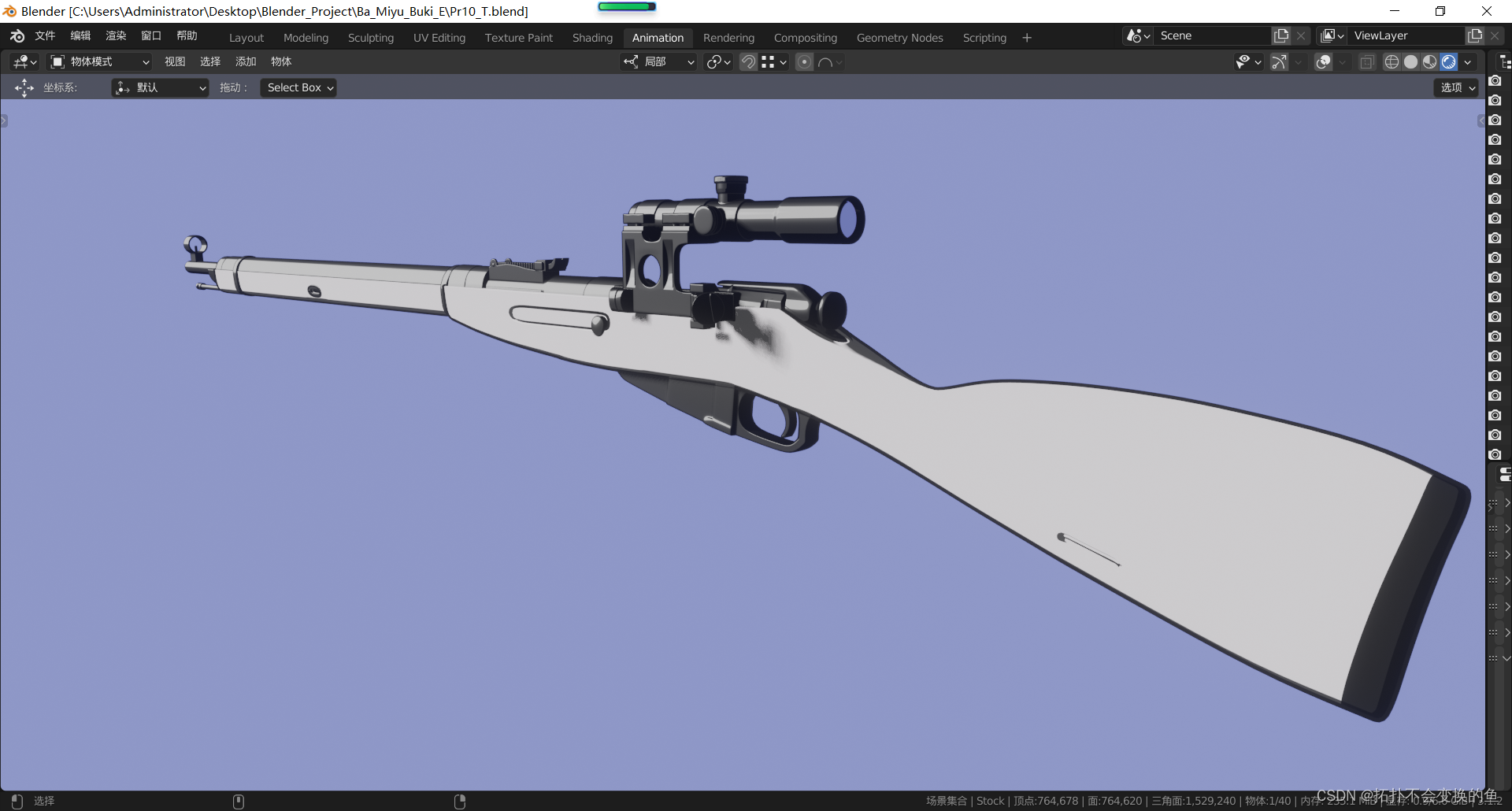Image resolution: width=1512 pixels, height=811 pixels.
Task: Select the Move tool icon
Action: click(24, 87)
